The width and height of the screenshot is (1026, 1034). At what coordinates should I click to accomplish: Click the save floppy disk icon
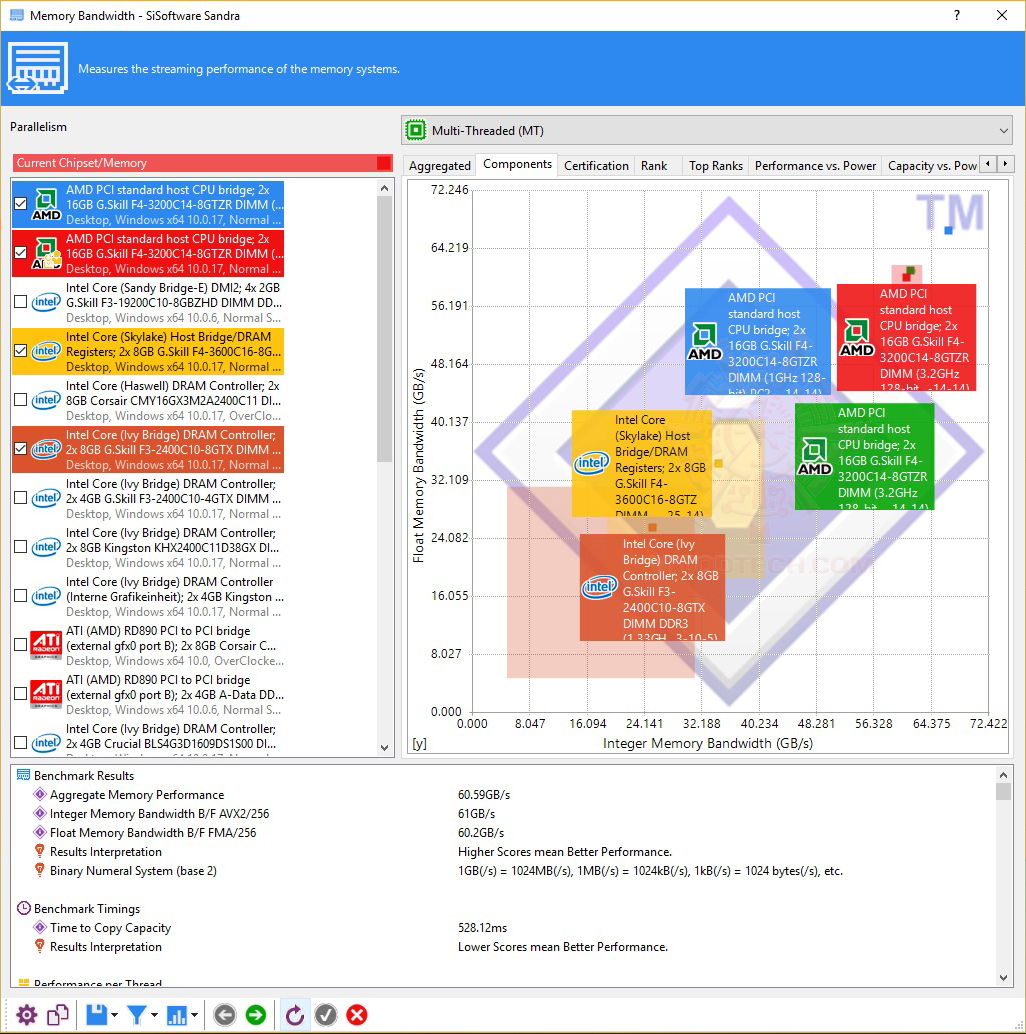96,1015
